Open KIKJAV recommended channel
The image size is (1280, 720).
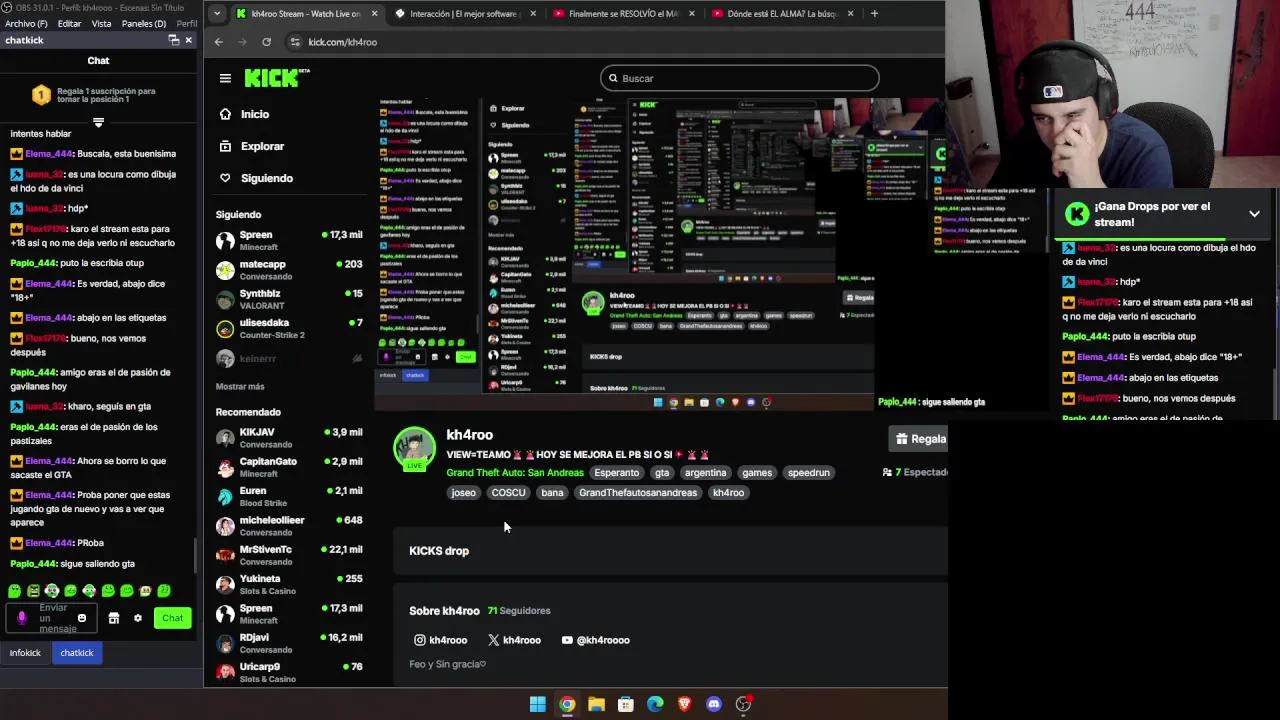coord(290,438)
